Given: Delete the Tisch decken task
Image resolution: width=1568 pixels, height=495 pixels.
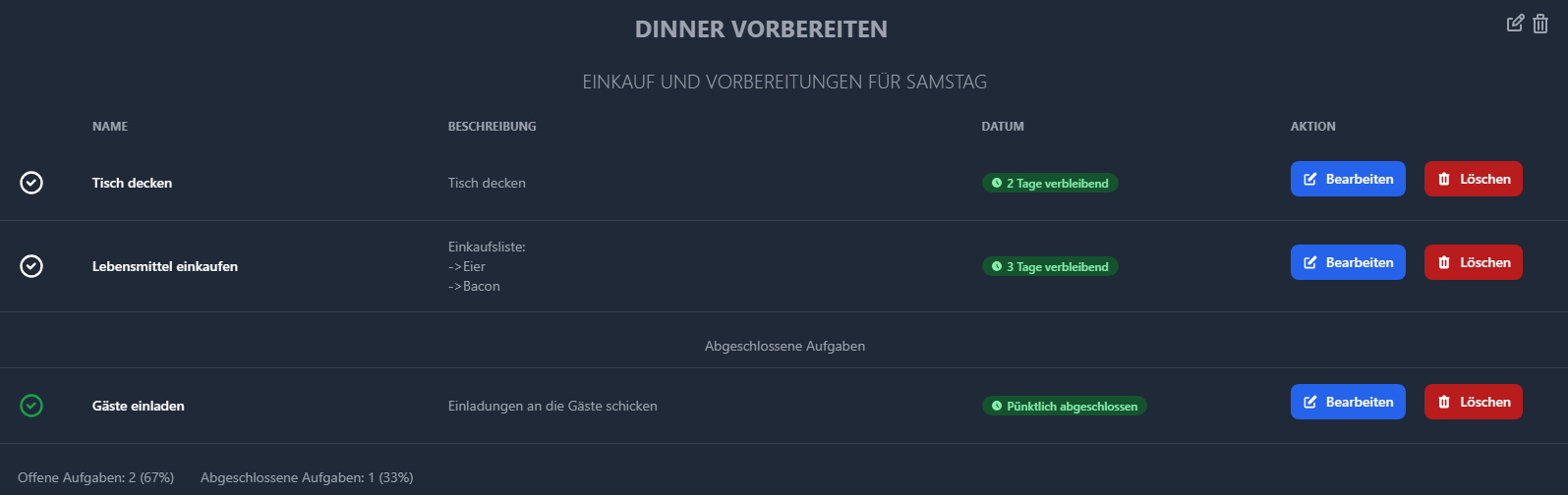Looking at the screenshot, I should coord(1473,179).
